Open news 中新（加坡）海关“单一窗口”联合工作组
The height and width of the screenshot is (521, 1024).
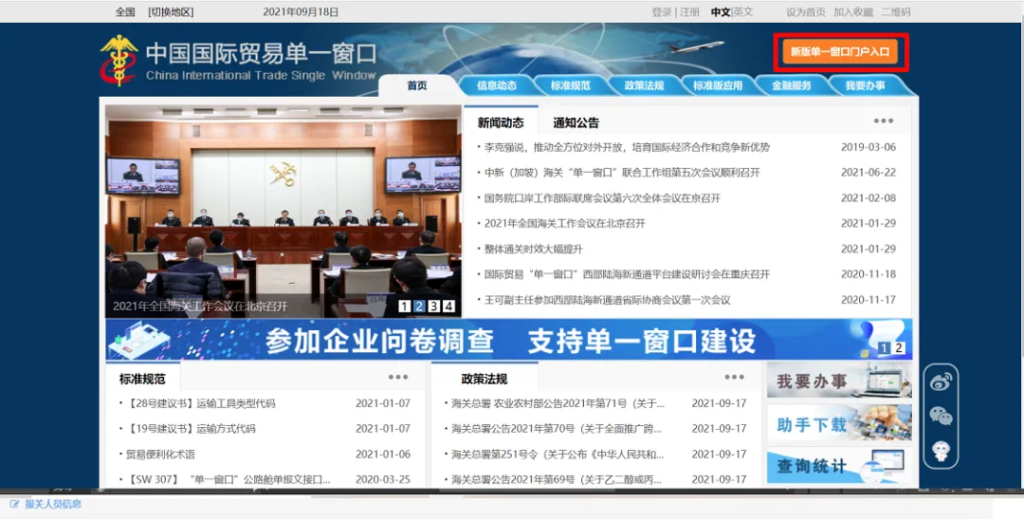pyautogui.click(x=622, y=173)
